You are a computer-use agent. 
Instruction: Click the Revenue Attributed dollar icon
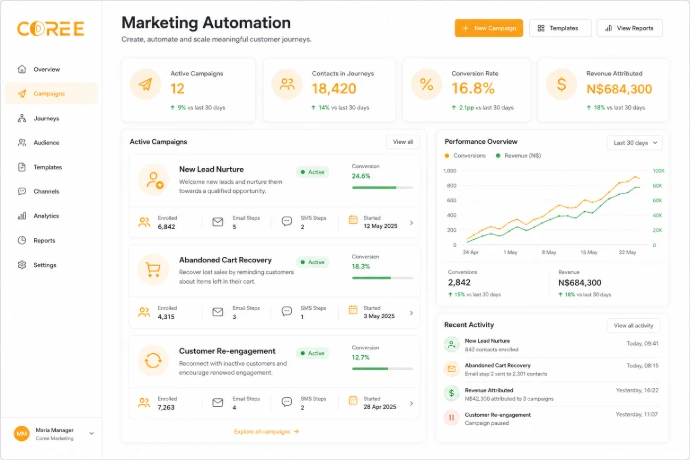pos(562,84)
